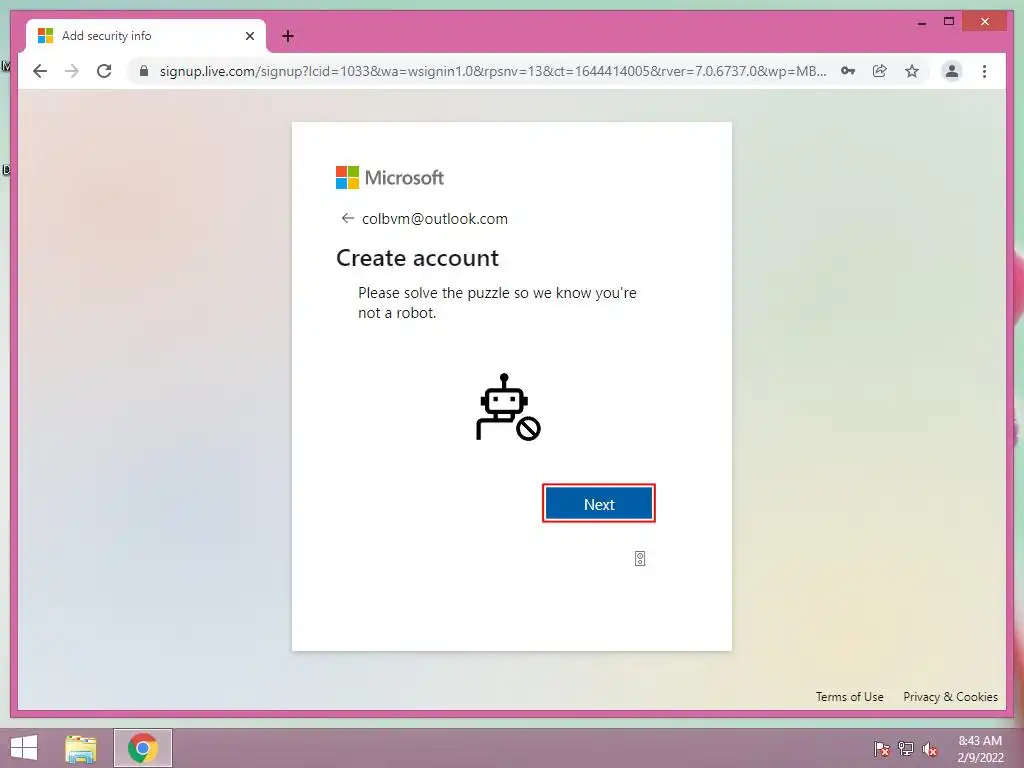Open Terms of Use link
This screenshot has height=768, width=1024.
tap(849, 697)
